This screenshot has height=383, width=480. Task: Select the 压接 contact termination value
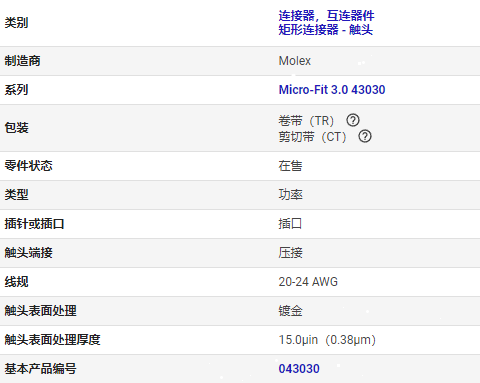click(290, 252)
